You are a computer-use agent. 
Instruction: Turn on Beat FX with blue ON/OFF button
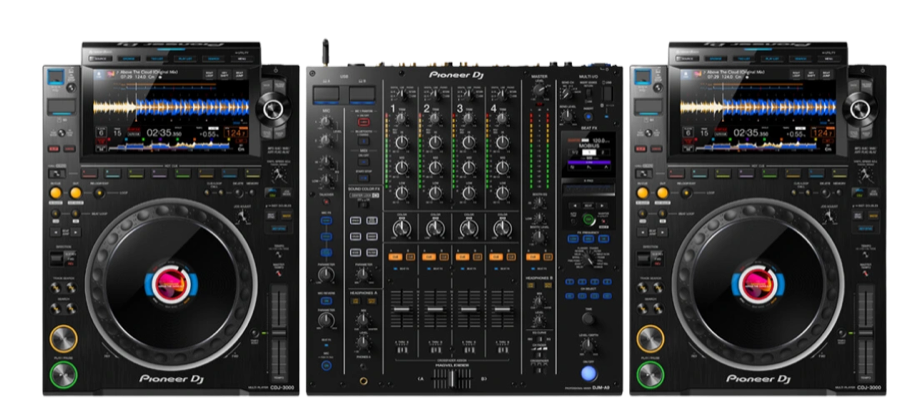tap(589, 374)
